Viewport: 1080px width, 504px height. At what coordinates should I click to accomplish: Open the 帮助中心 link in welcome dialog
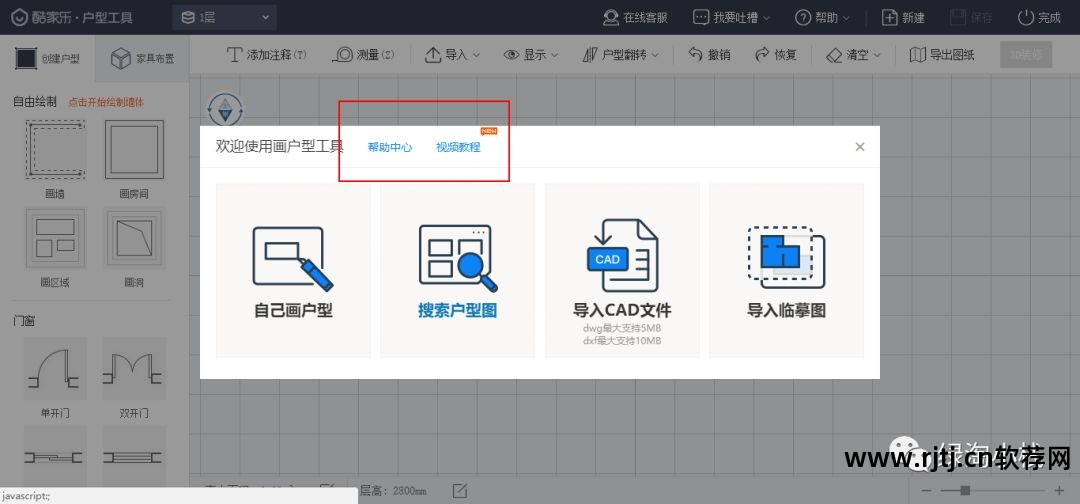click(390, 147)
